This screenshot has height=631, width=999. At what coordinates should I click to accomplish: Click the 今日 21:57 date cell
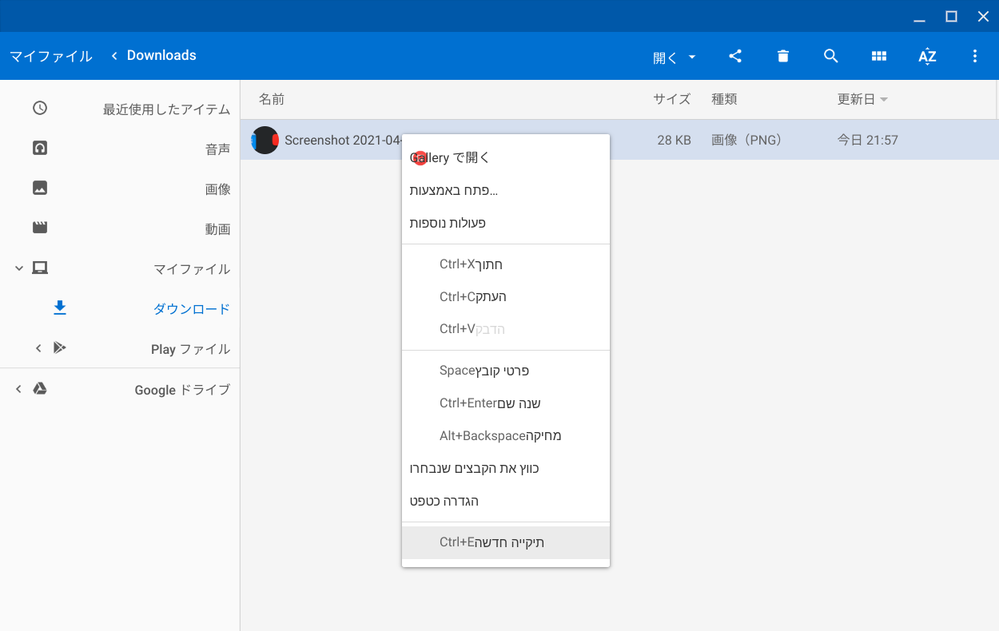click(x=867, y=140)
